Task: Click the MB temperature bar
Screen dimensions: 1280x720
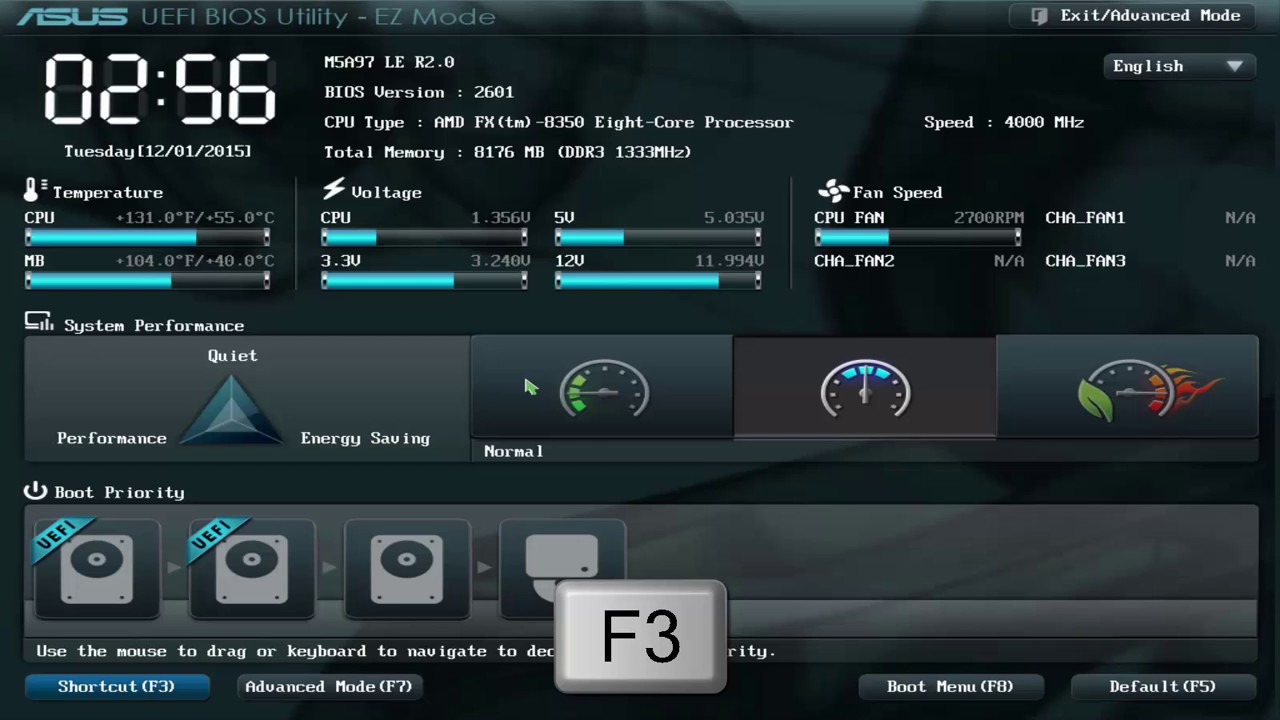Action: pos(147,281)
